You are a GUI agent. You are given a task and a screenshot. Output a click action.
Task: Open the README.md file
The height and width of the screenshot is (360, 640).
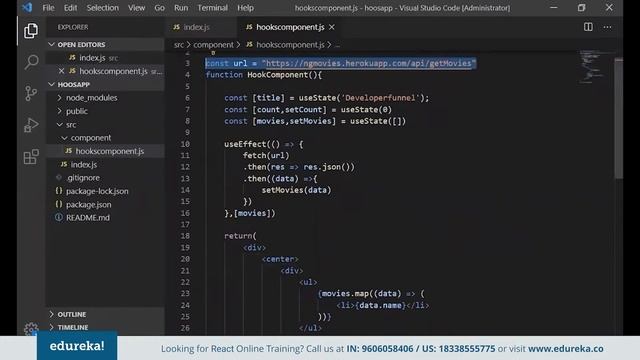[105, 218]
